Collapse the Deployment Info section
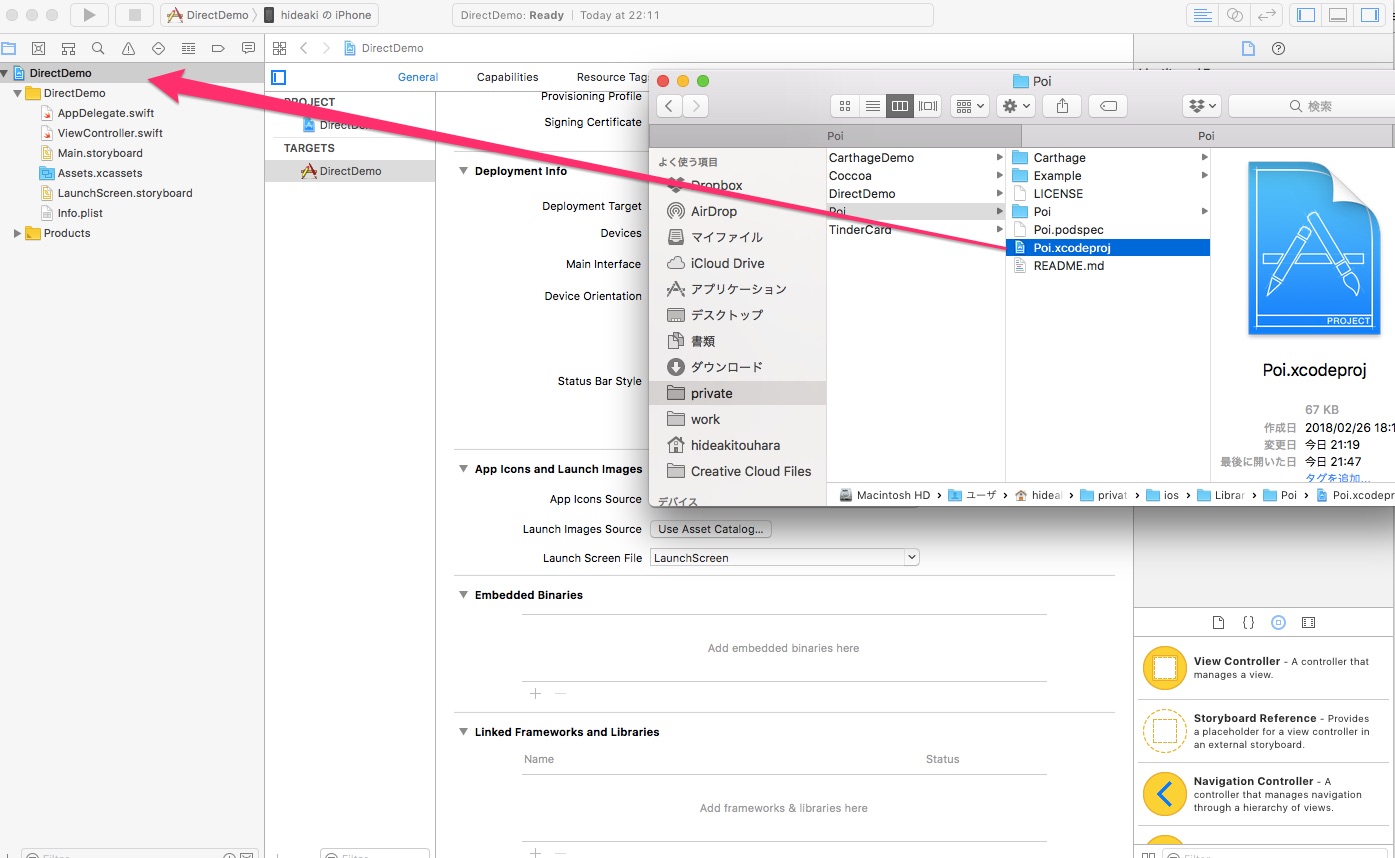The image size is (1395, 858). tap(464, 171)
